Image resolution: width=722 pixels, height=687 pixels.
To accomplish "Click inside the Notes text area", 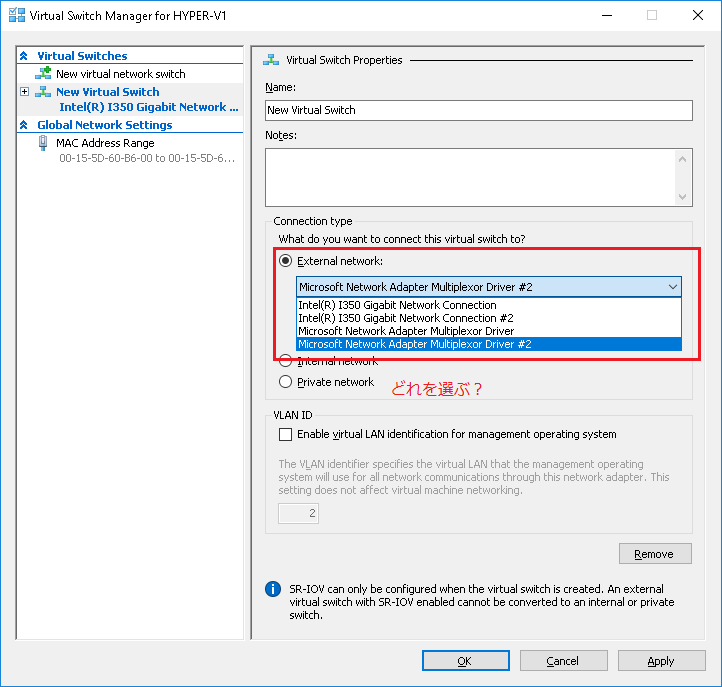I will pos(470,177).
